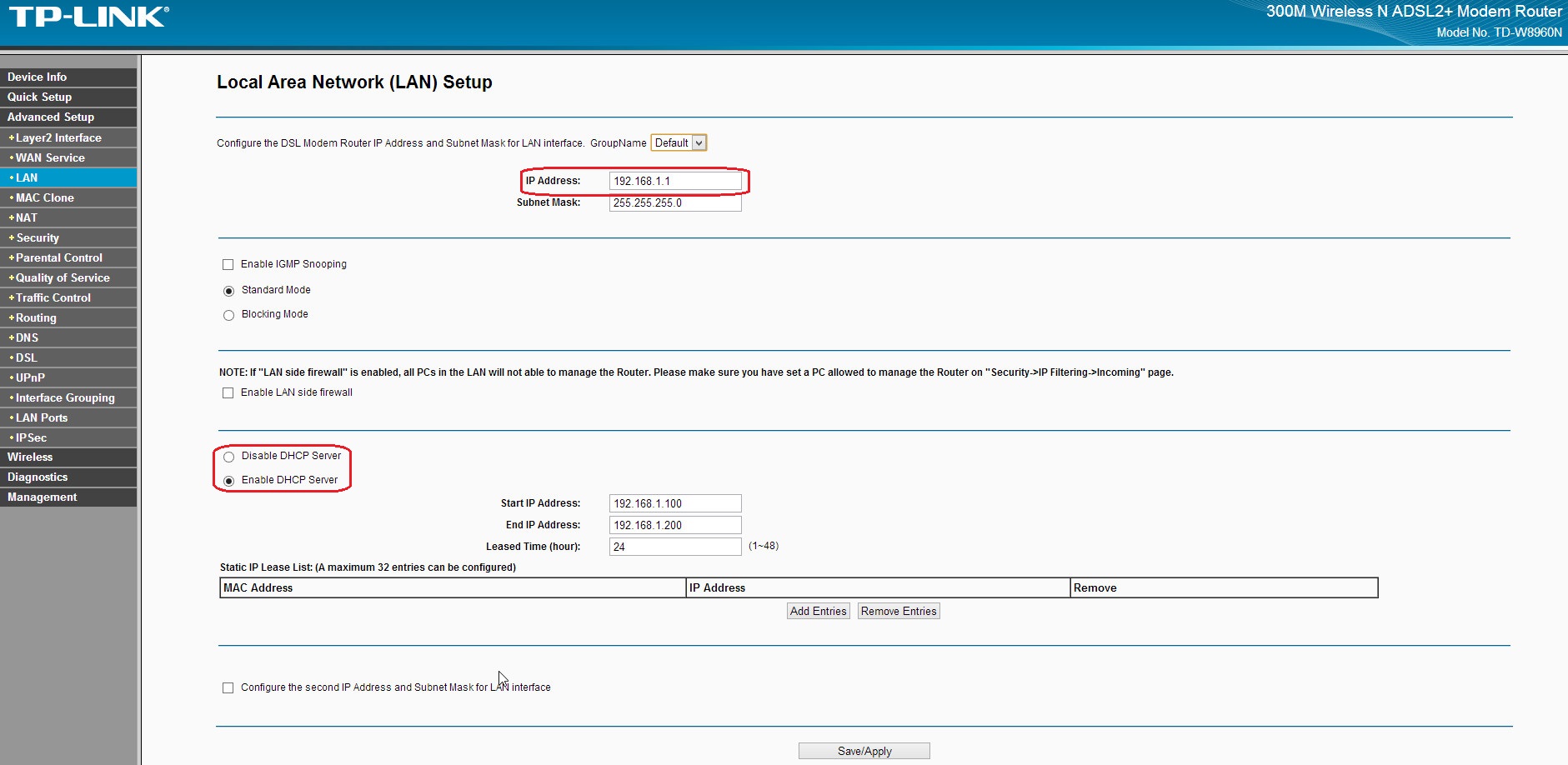The width and height of the screenshot is (1568, 765).
Task: Expand Security submenu
Action: click(68, 237)
